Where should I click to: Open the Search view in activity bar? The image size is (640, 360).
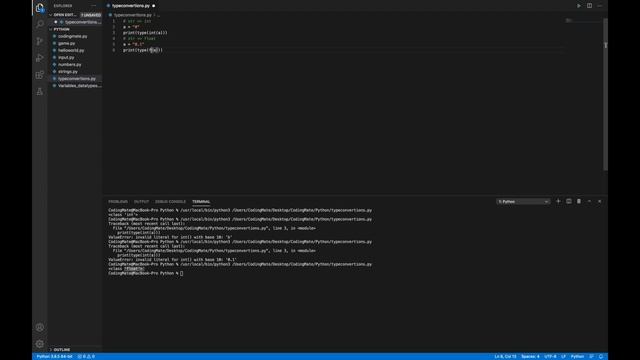pos(40,24)
